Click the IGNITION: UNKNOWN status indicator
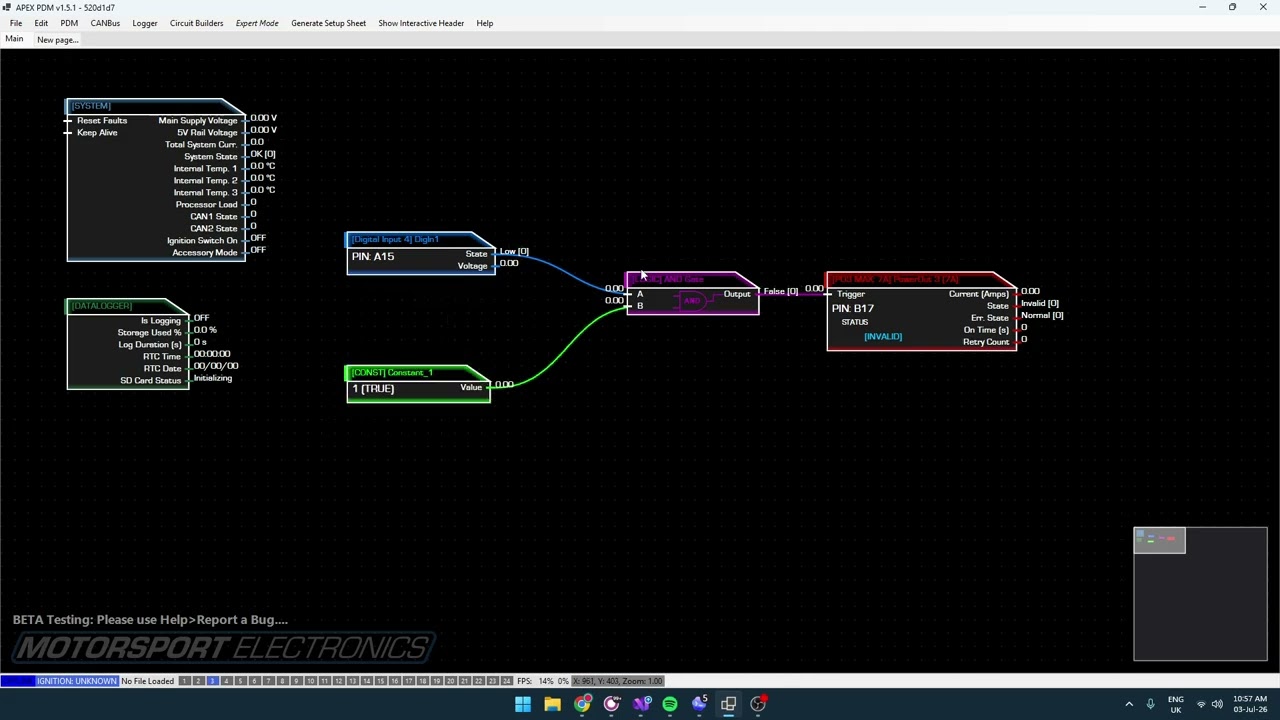 [x=77, y=681]
